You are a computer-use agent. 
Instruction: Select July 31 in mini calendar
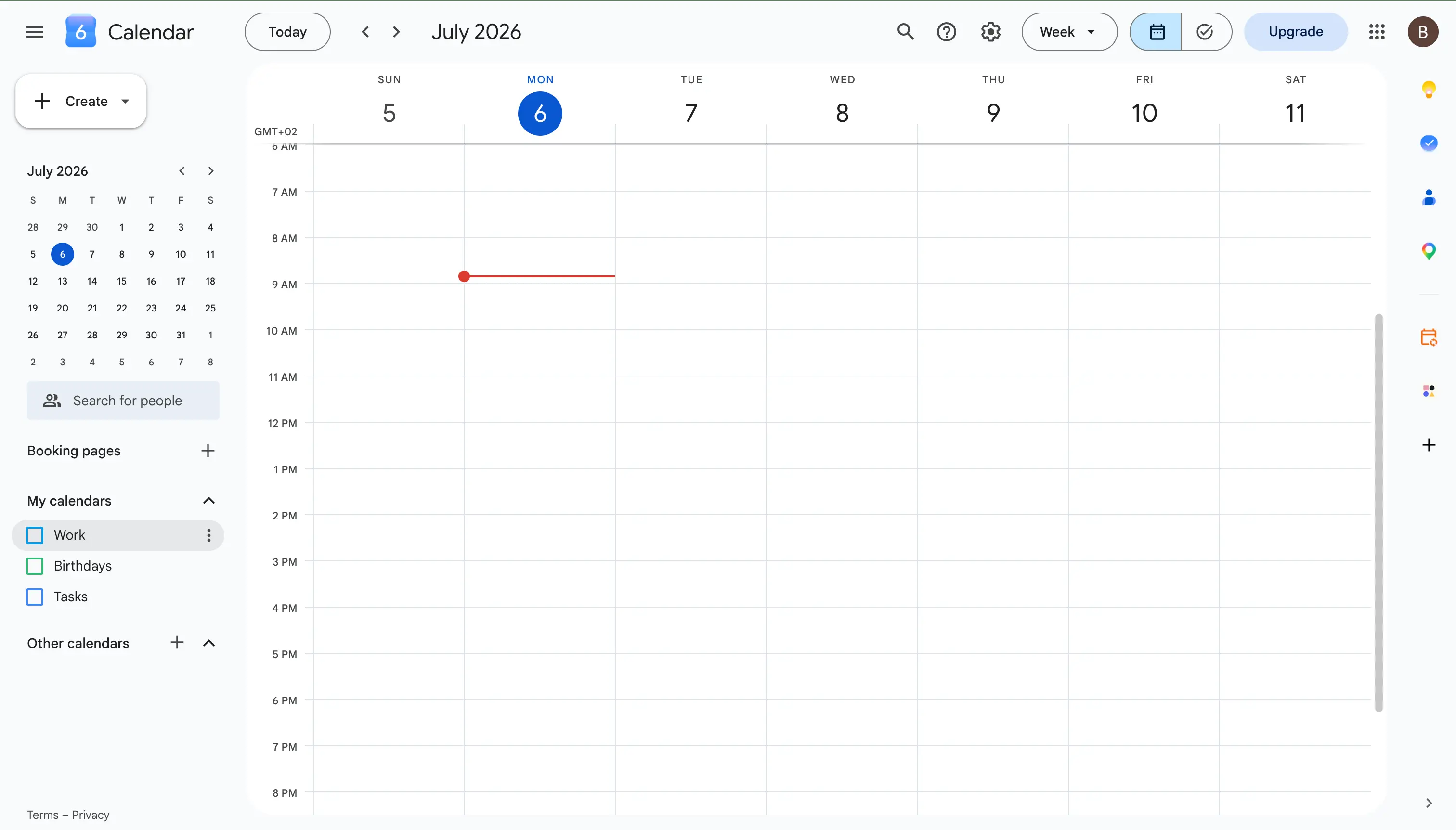tap(181, 335)
